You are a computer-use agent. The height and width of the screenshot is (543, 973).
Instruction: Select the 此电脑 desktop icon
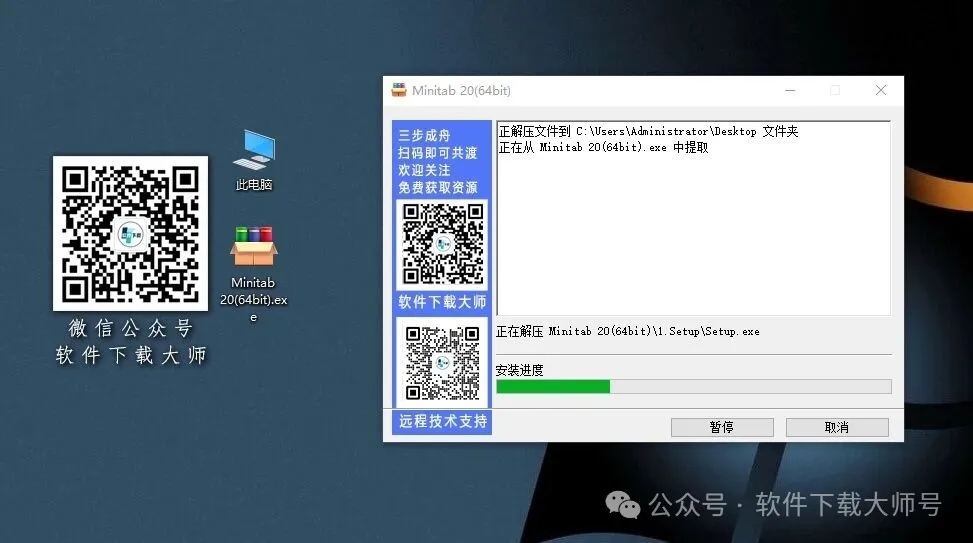pos(254,159)
